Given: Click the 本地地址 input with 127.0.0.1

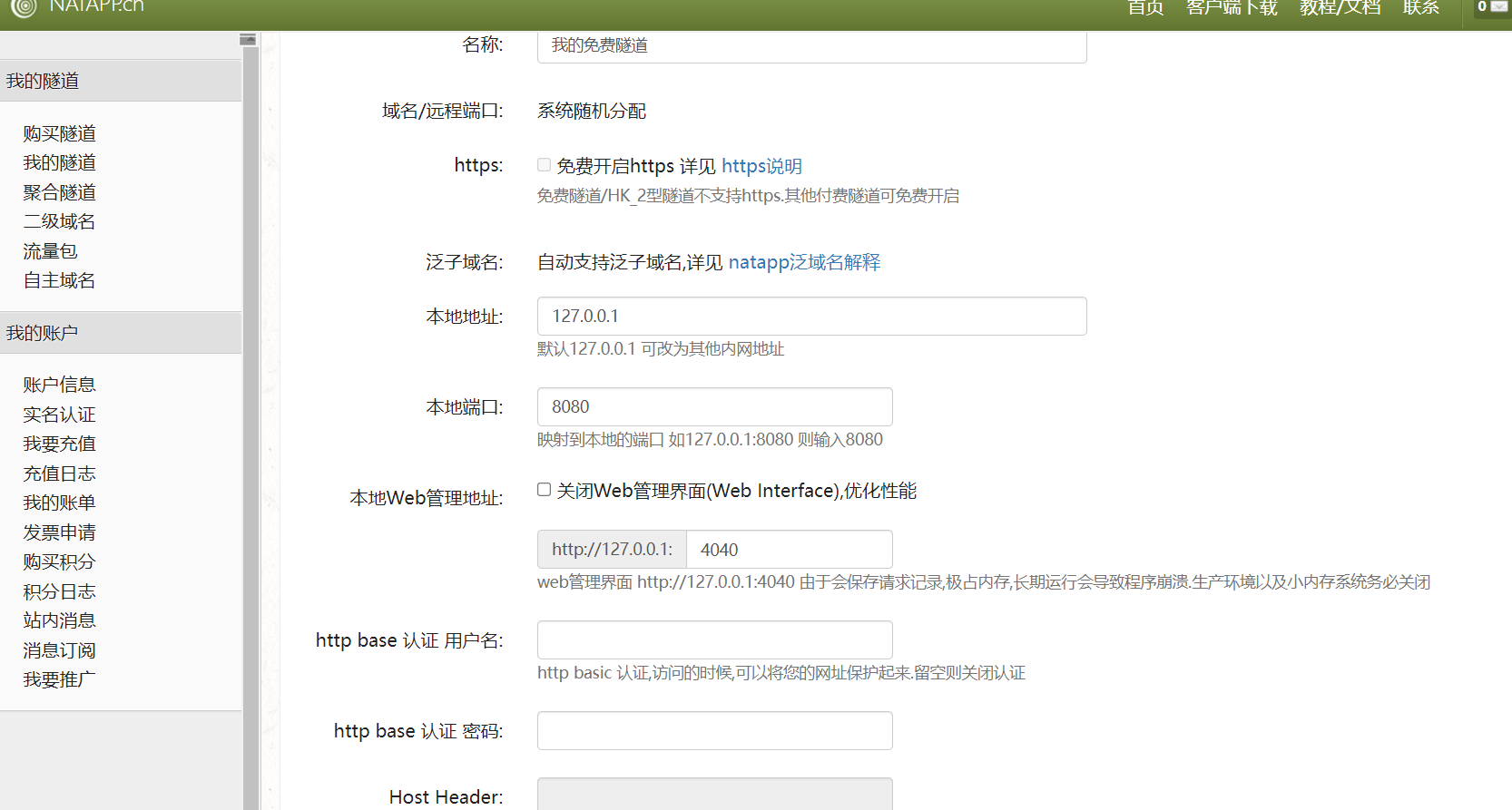Looking at the screenshot, I should (x=811, y=316).
